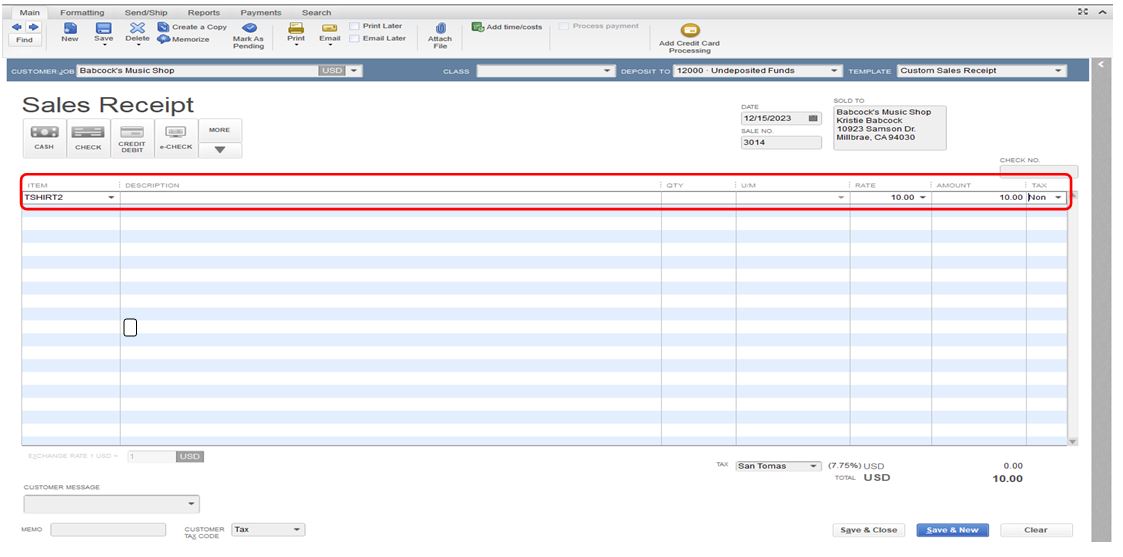1123x557 pixels.
Task: Open the Reports tab
Action: point(204,12)
